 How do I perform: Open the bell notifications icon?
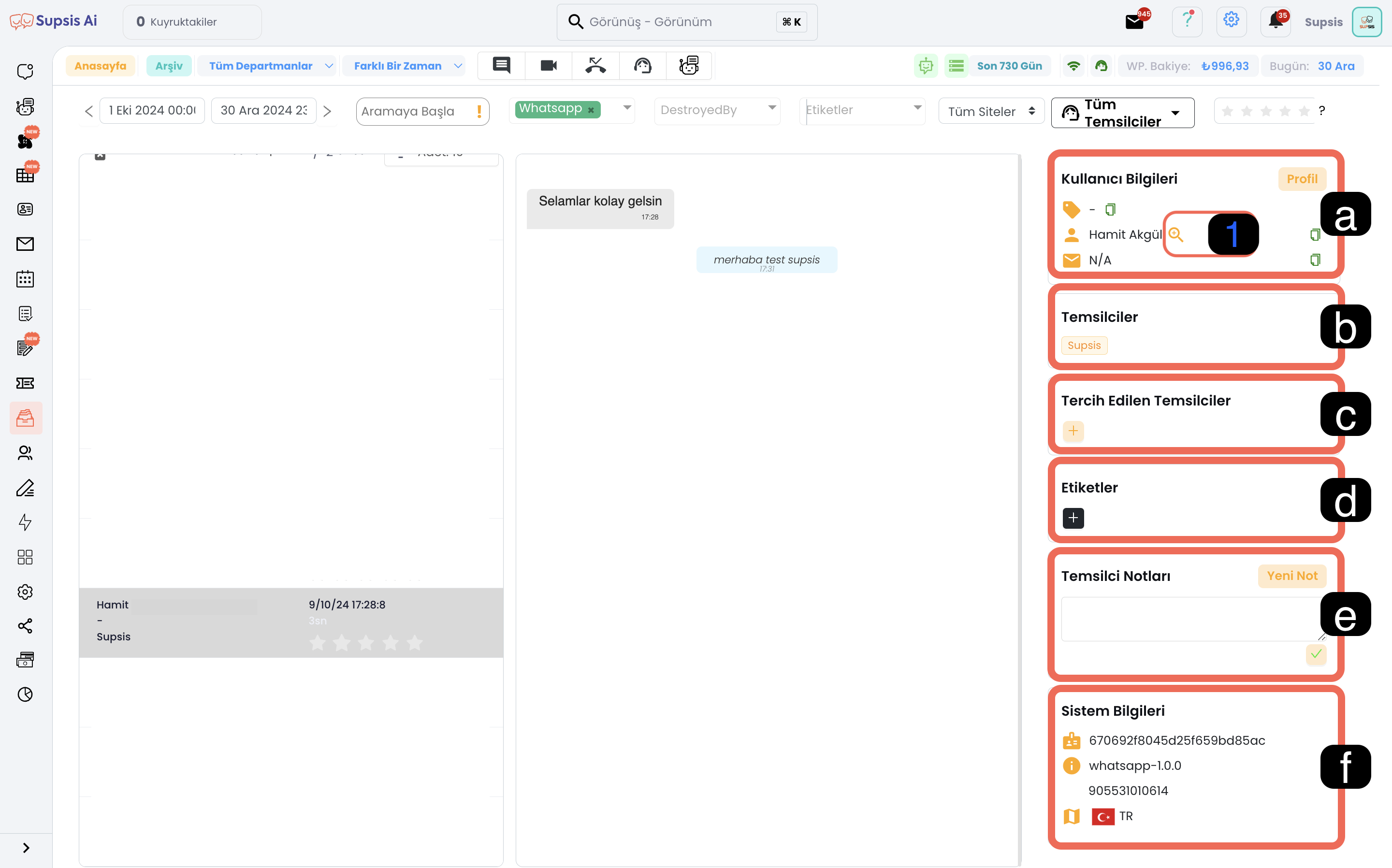pos(1276,22)
